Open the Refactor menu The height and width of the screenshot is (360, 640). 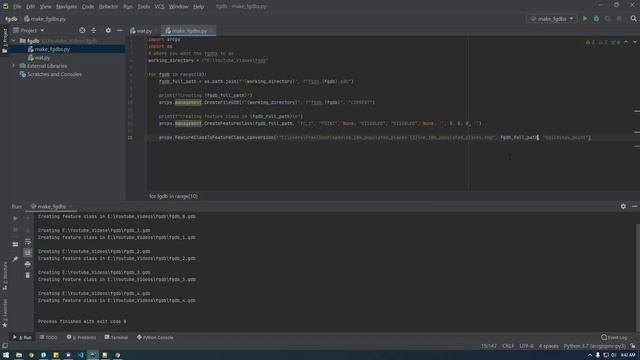tap(108, 7)
